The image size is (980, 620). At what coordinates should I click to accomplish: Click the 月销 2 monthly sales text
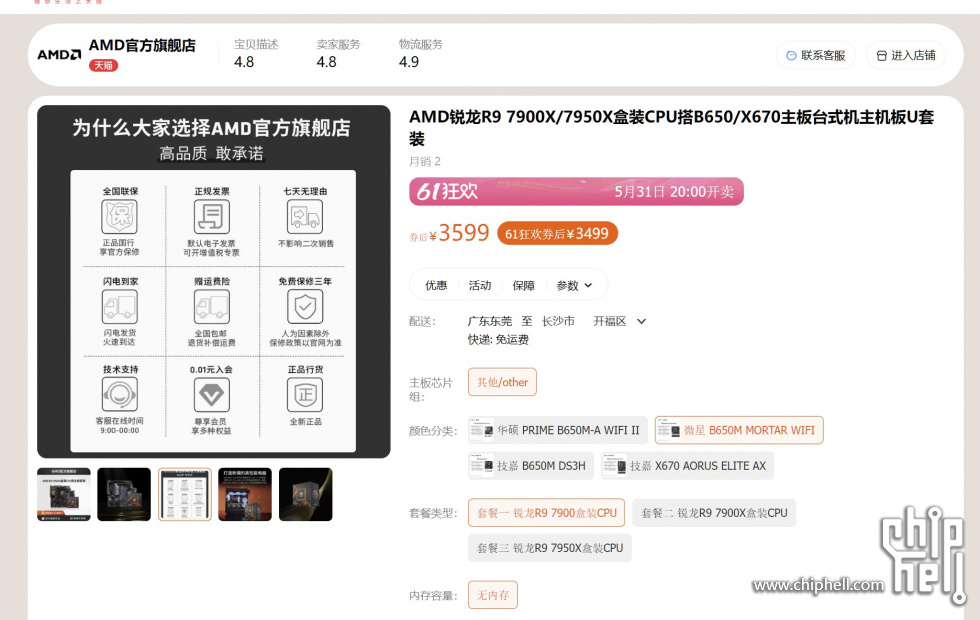tap(425, 161)
